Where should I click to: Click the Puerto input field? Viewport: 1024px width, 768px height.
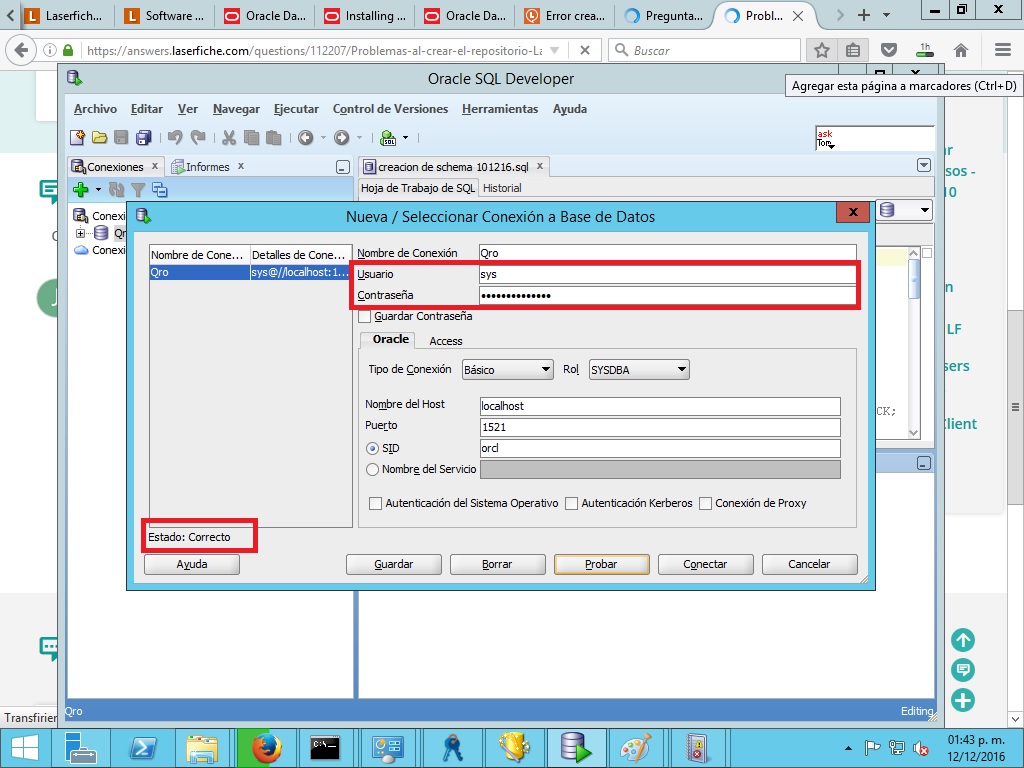pos(660,427)
